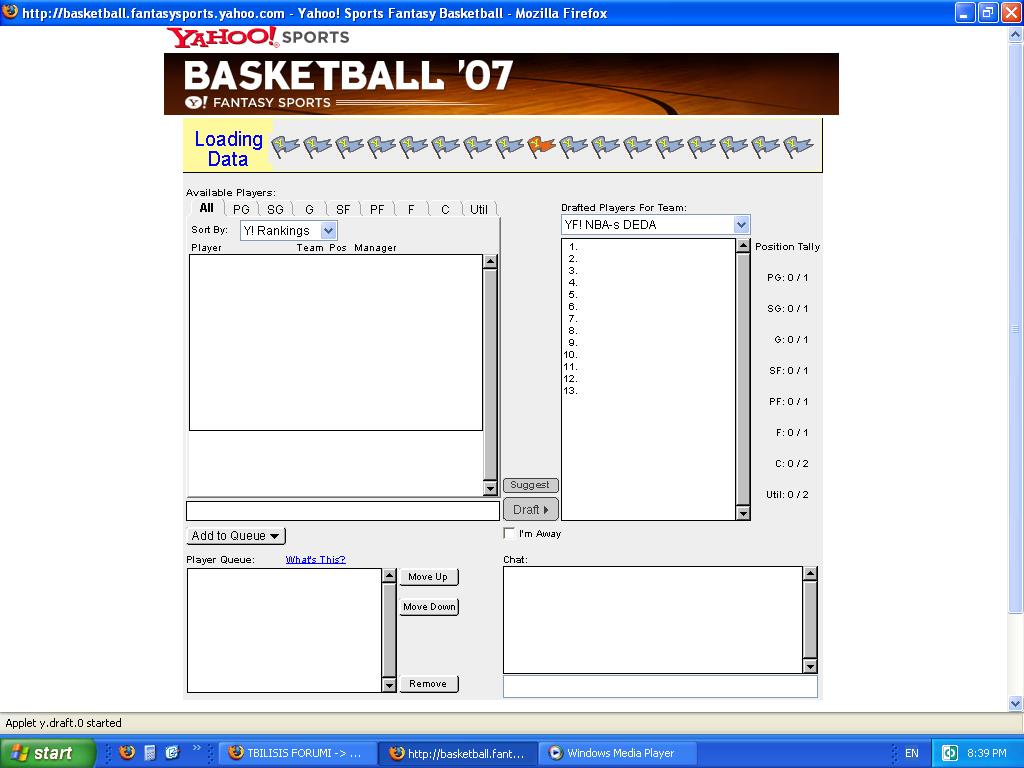The height and width of the screenshot is (768, 1024).
Task: Open the Sort By Y! Rankings dropdown
Action: [289, 231]
